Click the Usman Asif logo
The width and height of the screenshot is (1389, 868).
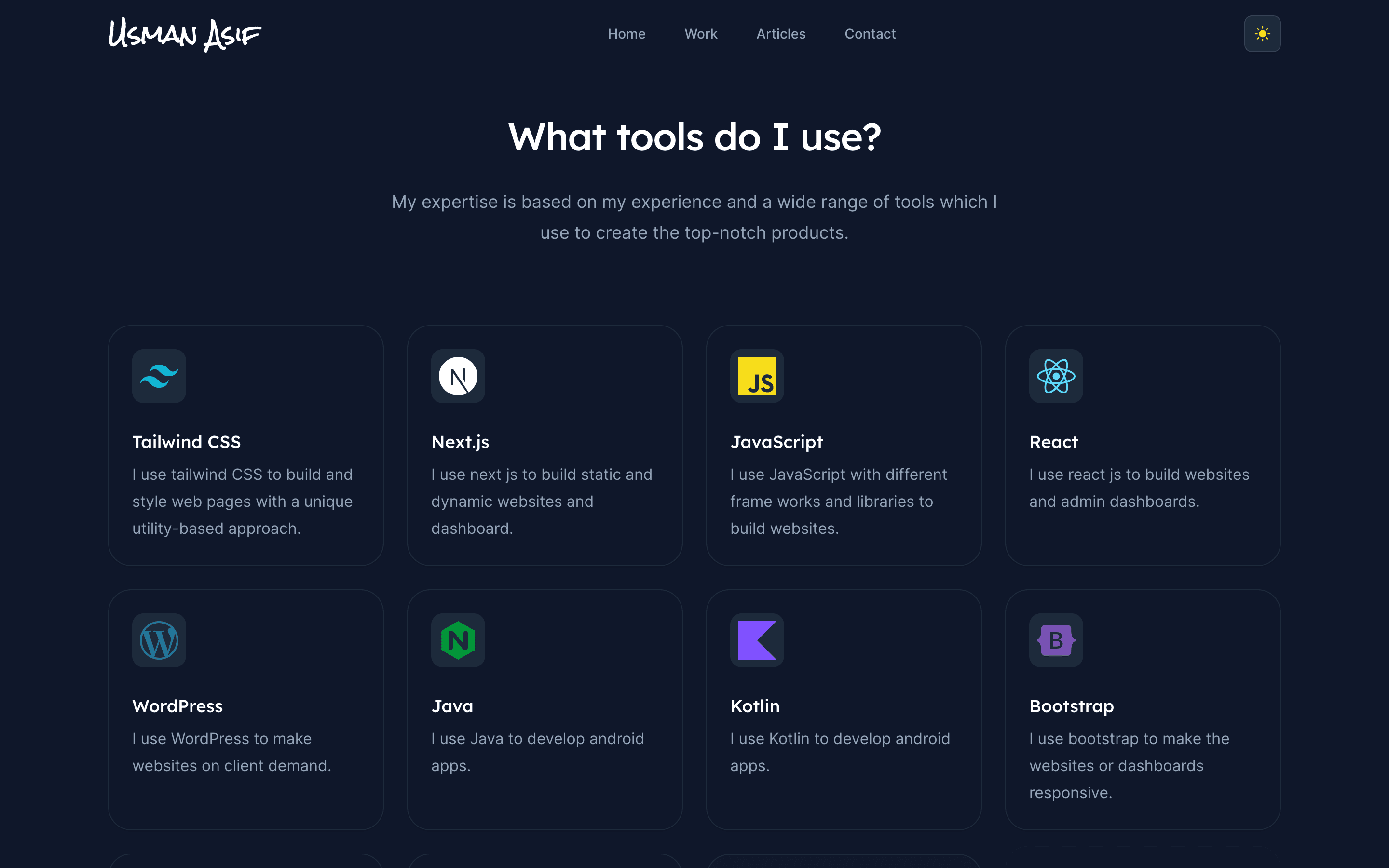click(185, 34)
